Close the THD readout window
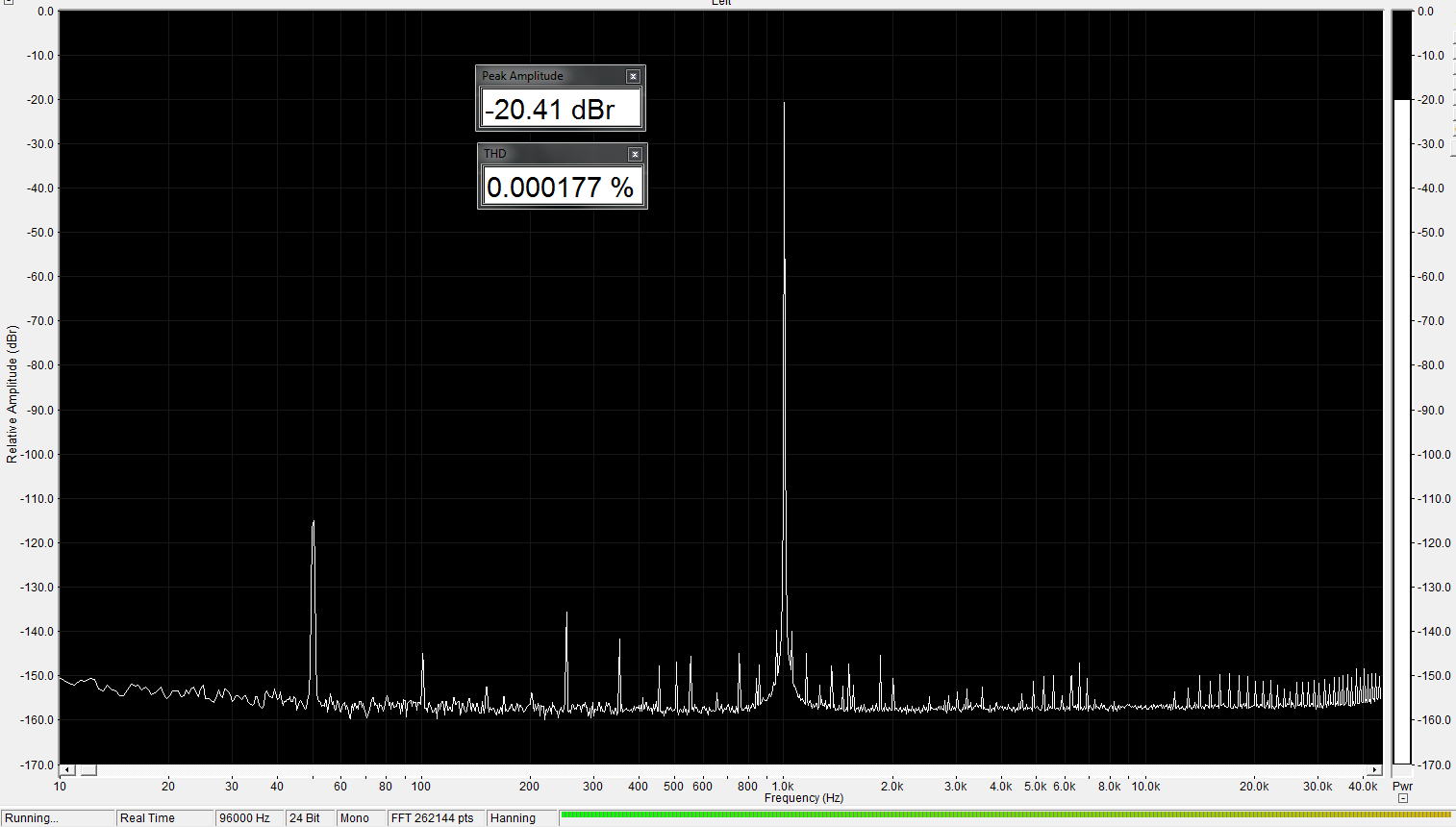The height and width of the screenshot is (827, 1456). tap(635, 154)
